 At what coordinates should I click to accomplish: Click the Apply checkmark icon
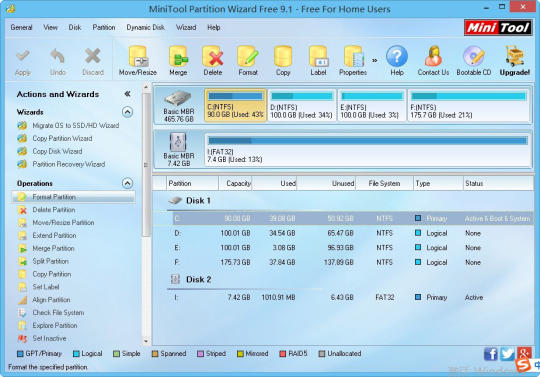(23, 56)
